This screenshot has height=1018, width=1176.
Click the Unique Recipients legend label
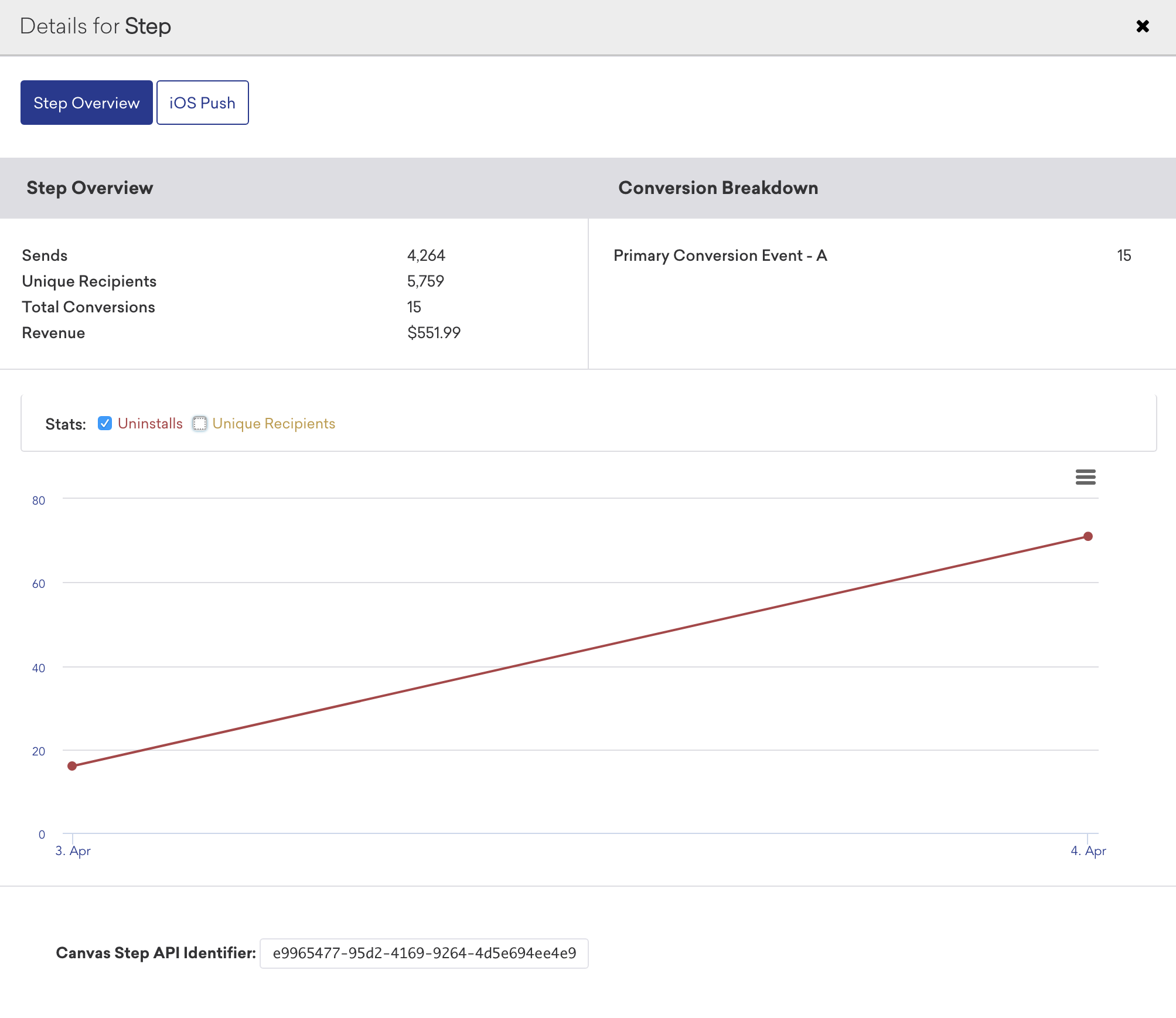[x=274, y=423]
